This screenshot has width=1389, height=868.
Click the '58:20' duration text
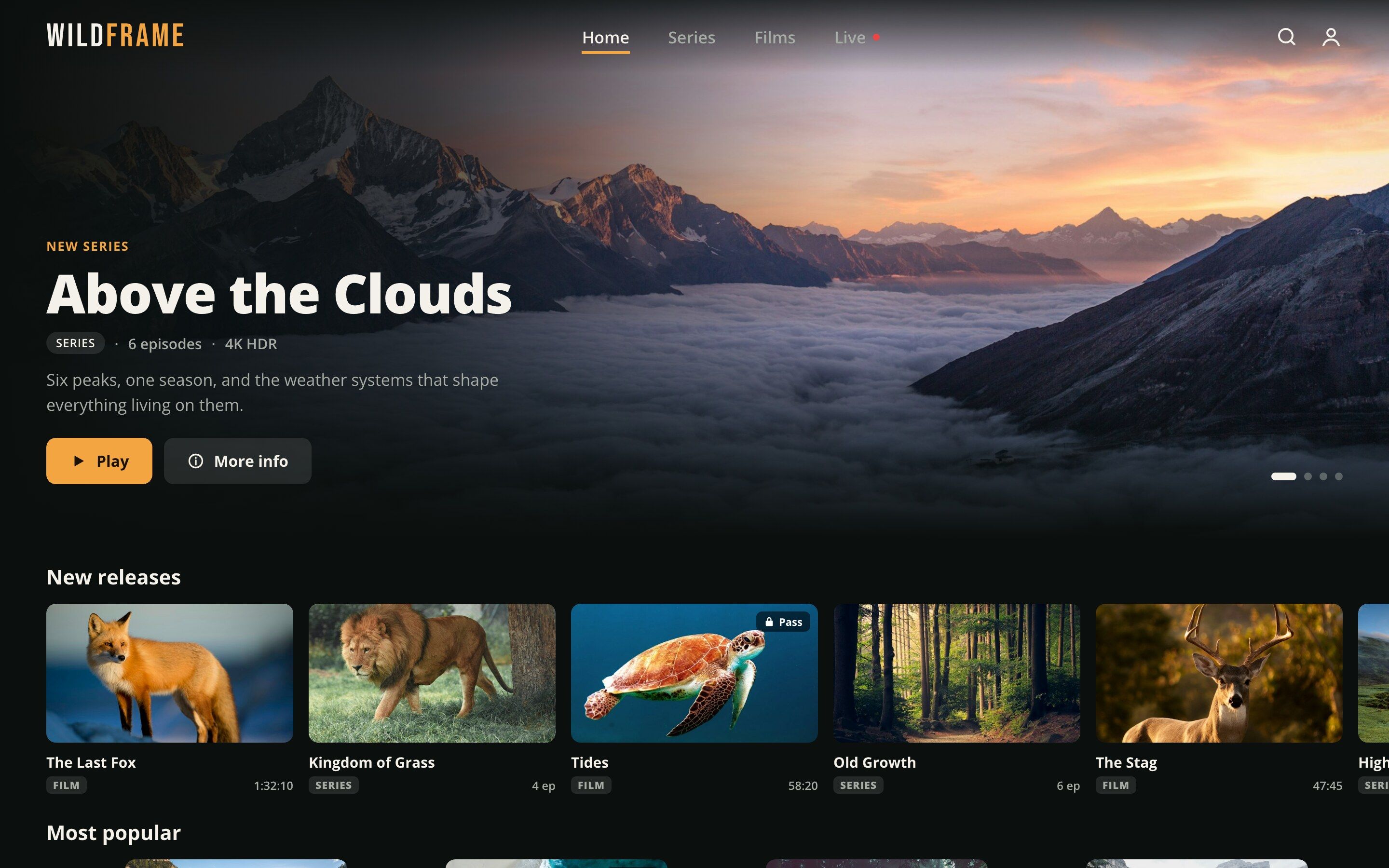click(803, 786)
